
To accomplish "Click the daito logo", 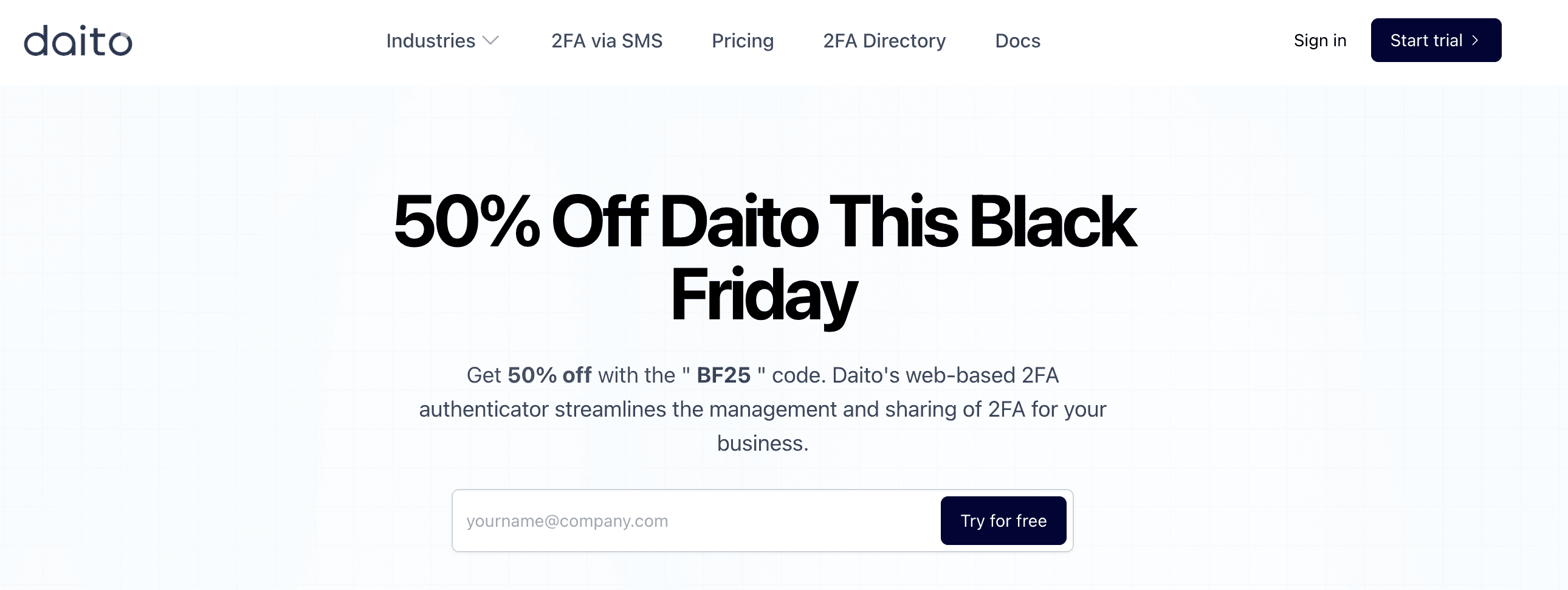I will point(78,41).
